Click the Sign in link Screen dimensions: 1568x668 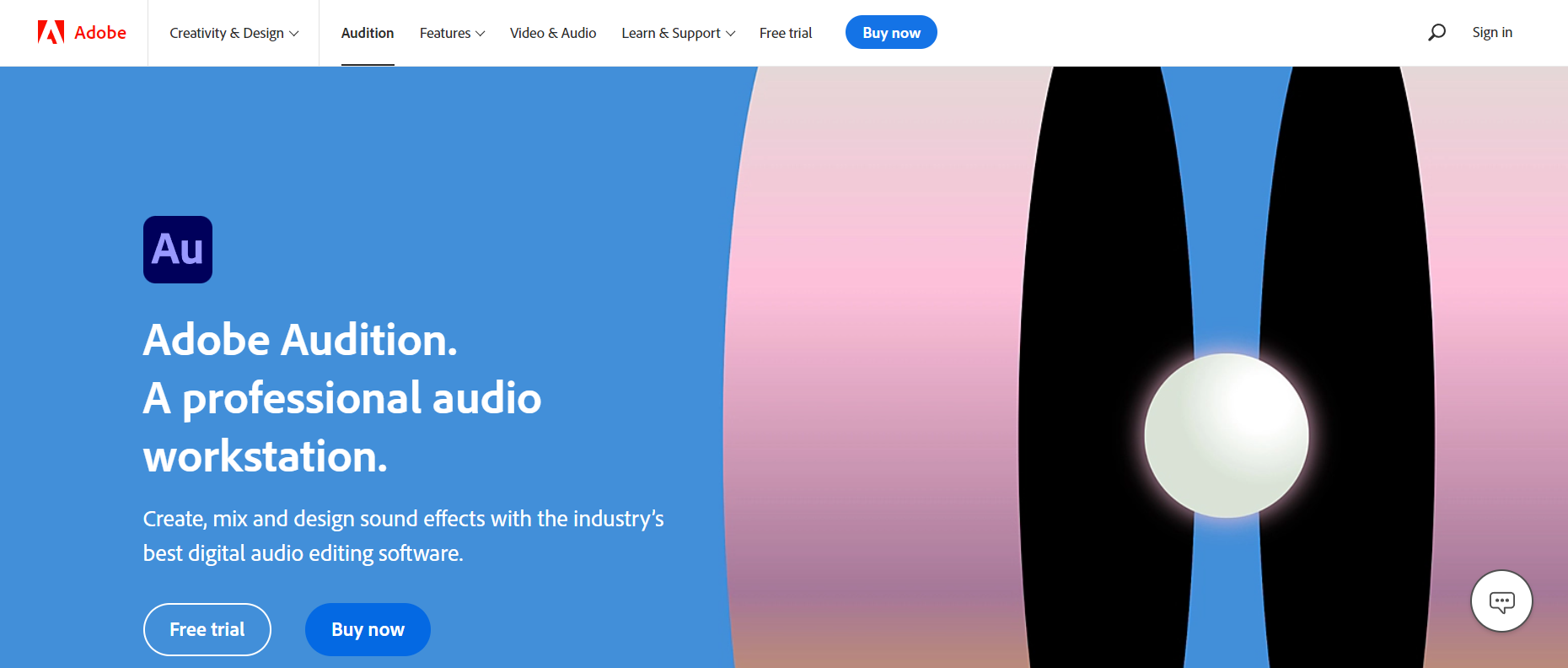[x=1492, y=33]
